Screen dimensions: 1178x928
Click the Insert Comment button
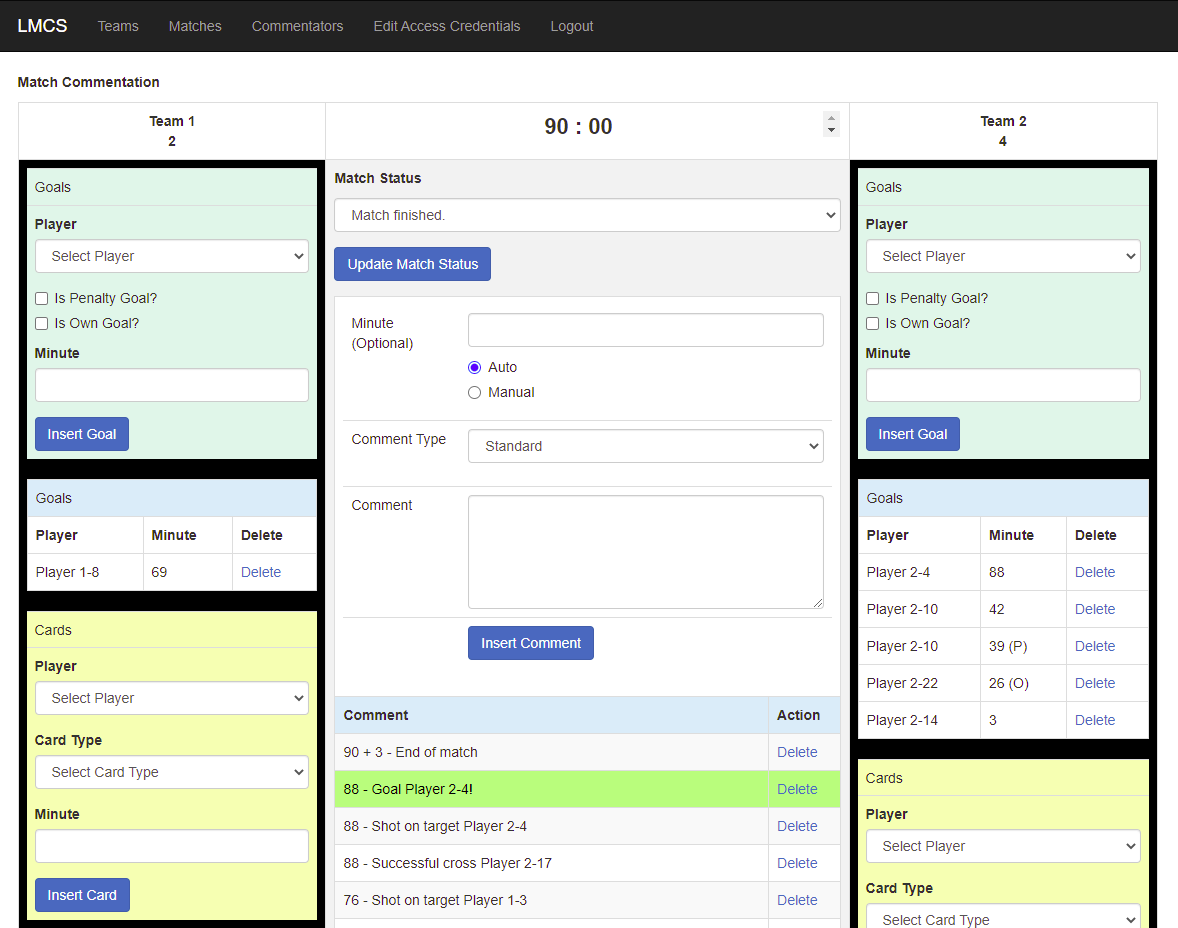point(530,643)
